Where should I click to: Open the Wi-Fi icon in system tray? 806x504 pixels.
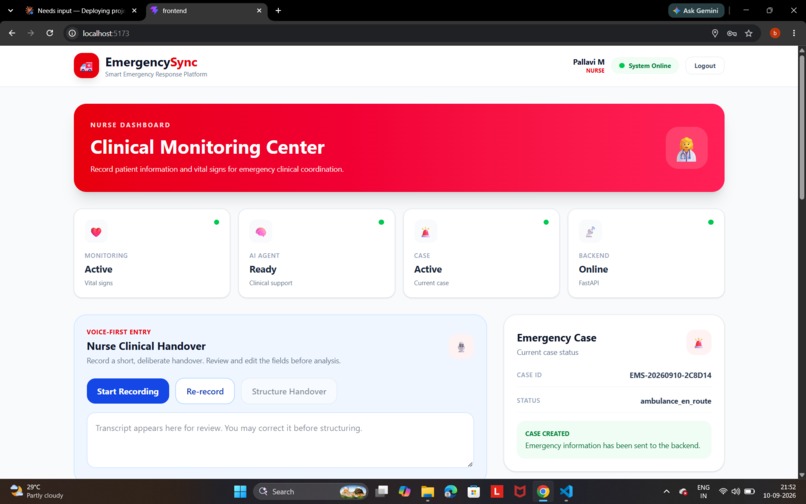(723, 492)
